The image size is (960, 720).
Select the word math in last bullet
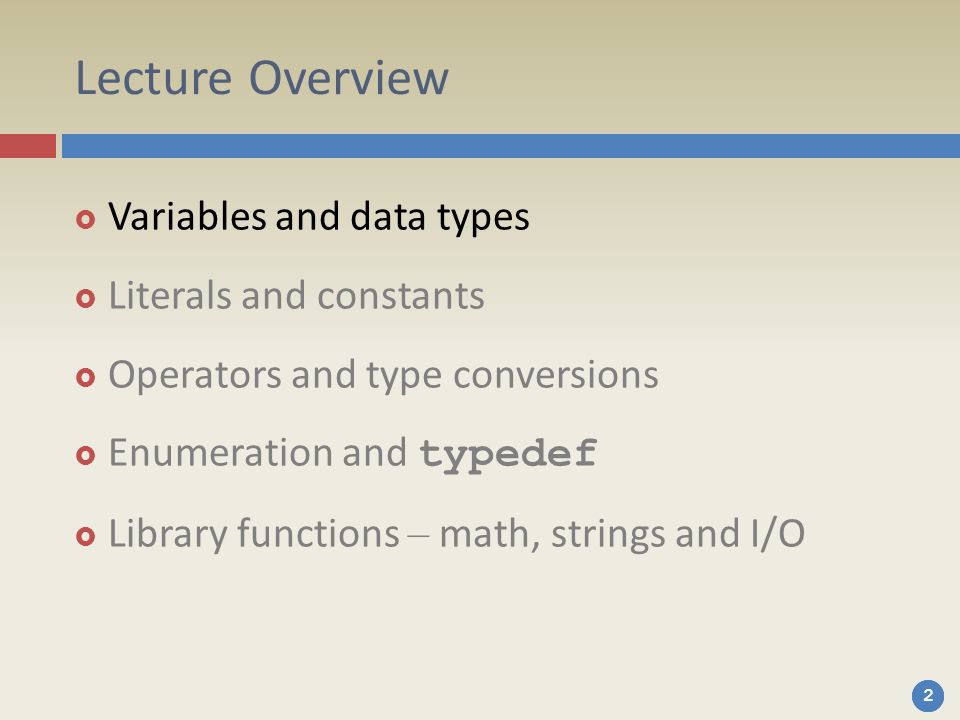point(486,534)
